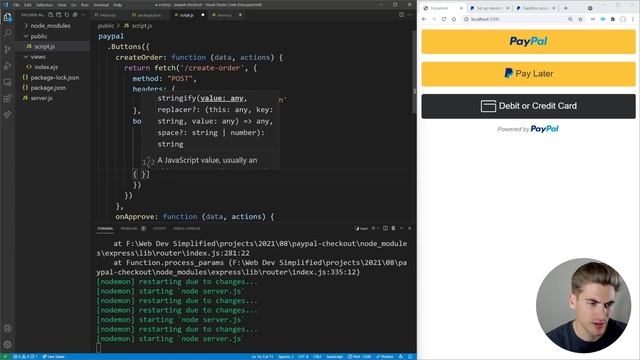Open View menu in VS Code
Image resolution: width=640 pixels, height=360 pixels.
[x=62, y=5]
